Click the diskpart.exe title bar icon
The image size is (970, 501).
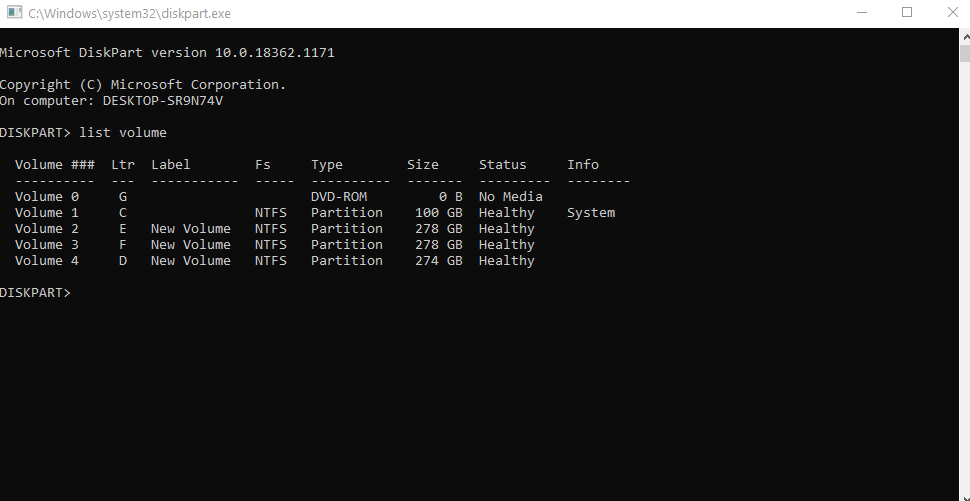(x=12, y=13)
